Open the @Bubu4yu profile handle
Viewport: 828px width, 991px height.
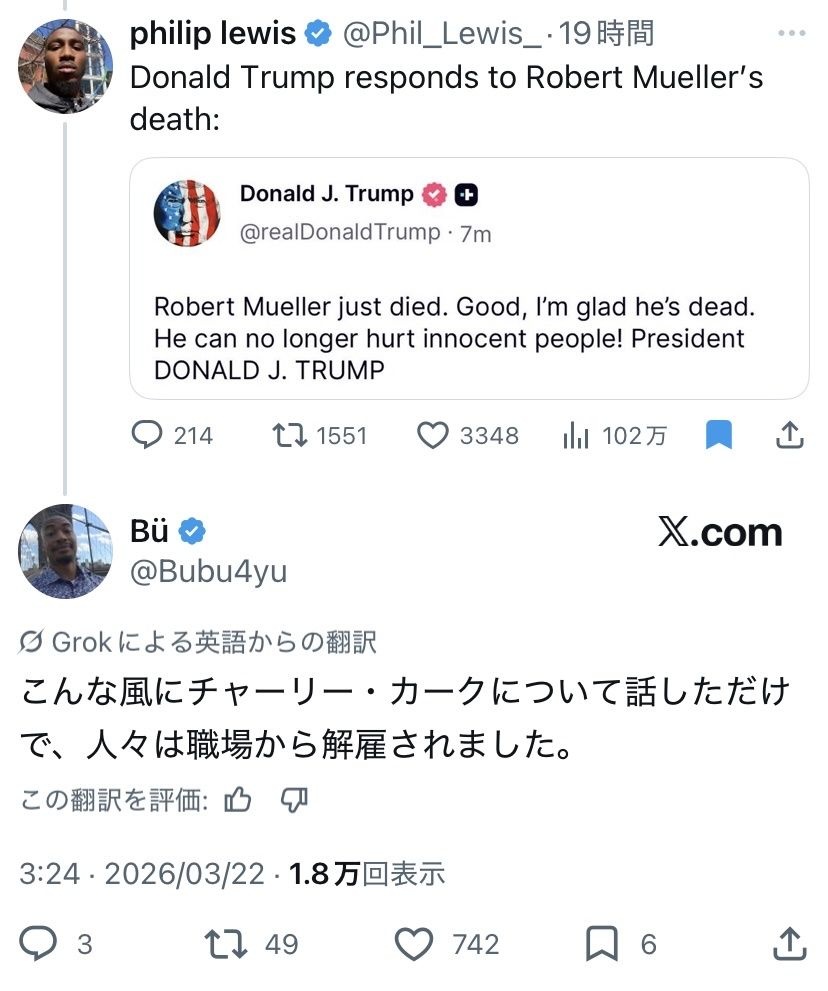[208, 571]
